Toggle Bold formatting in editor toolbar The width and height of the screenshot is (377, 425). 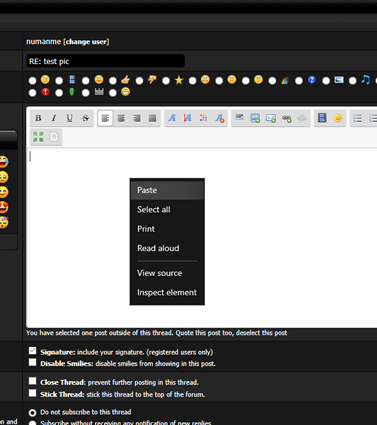[38, 118]
